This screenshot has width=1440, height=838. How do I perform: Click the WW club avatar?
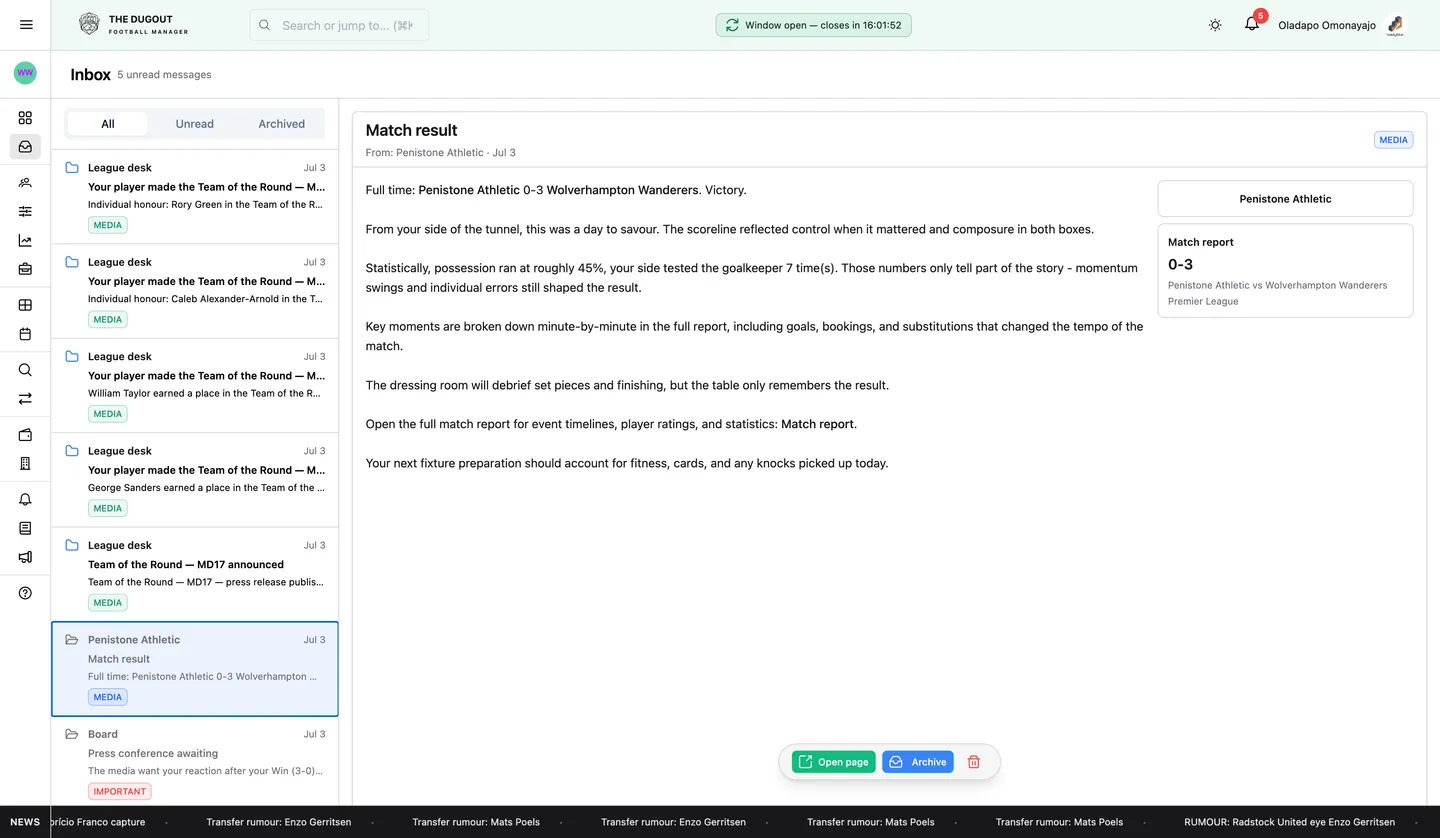pos(25,73)
